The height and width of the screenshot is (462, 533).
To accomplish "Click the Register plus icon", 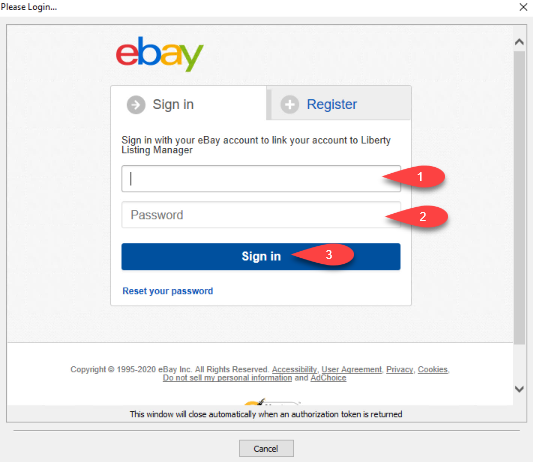I will (290, 104).
